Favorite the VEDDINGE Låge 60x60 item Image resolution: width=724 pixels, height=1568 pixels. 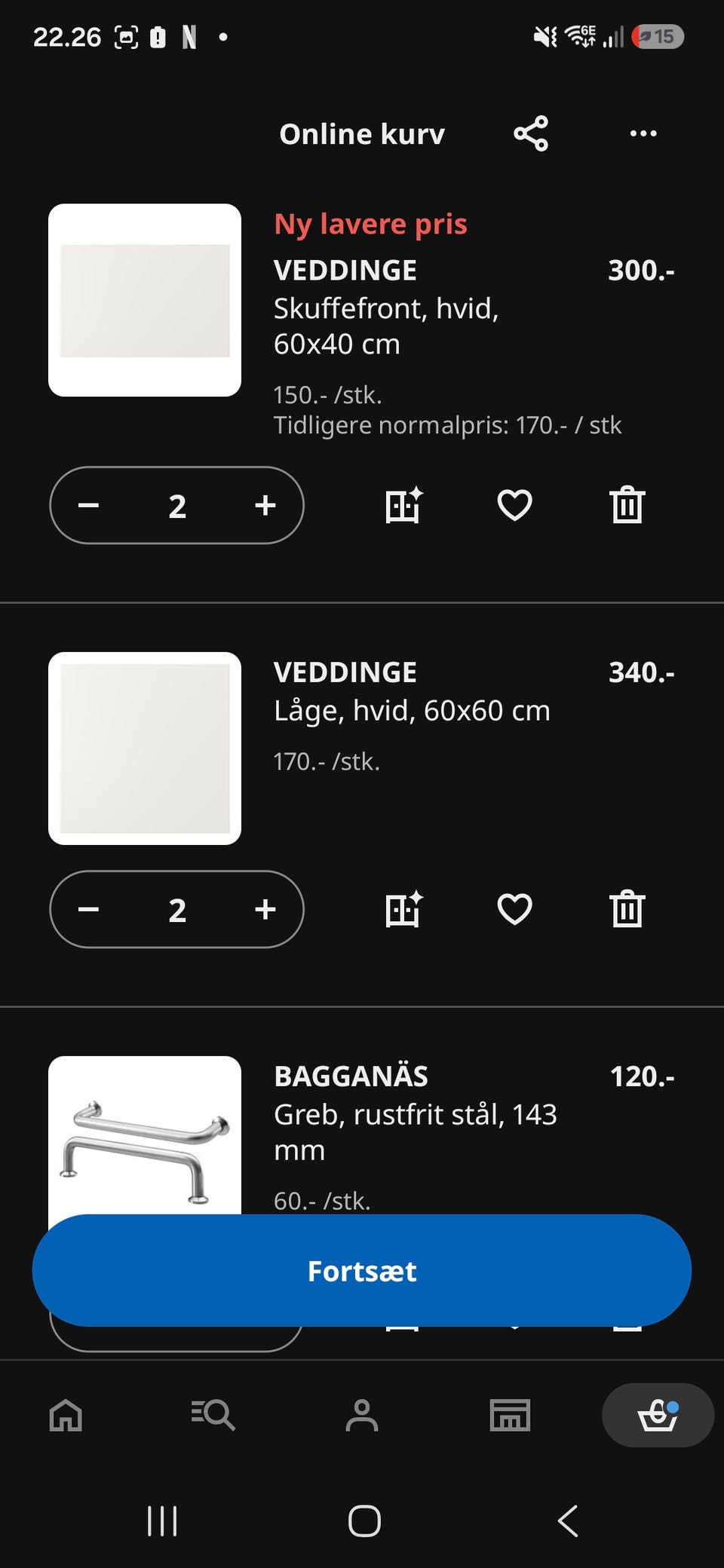[x=515, y=909]
